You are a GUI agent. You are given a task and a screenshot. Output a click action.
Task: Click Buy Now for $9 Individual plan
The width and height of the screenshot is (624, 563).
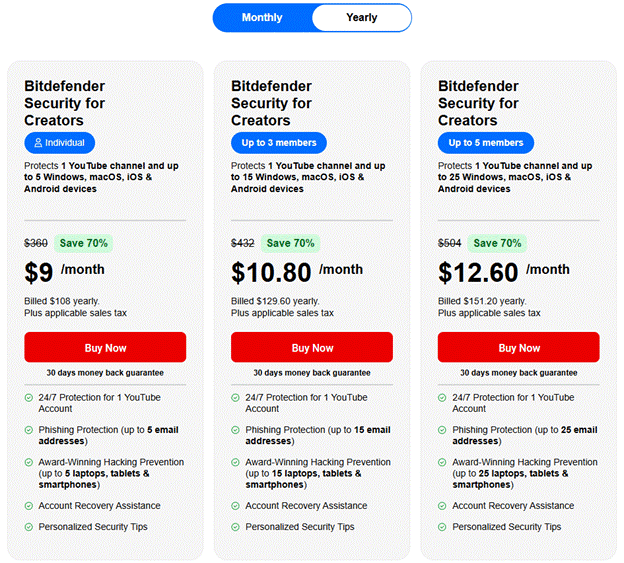(x=105, y=348)
